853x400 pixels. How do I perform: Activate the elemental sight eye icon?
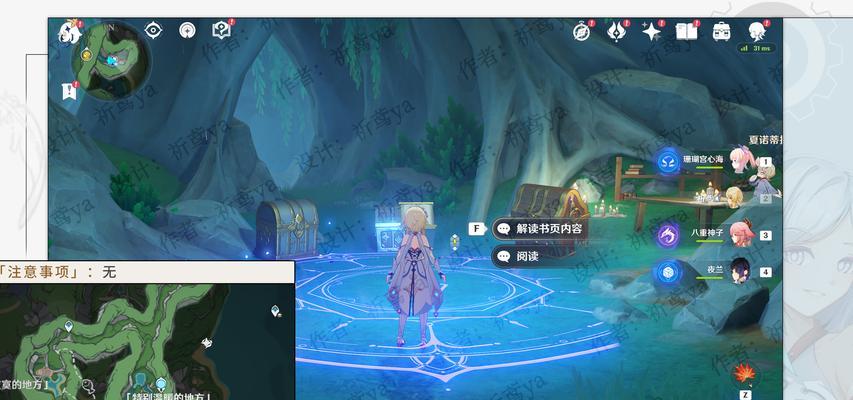click(153, 30)
